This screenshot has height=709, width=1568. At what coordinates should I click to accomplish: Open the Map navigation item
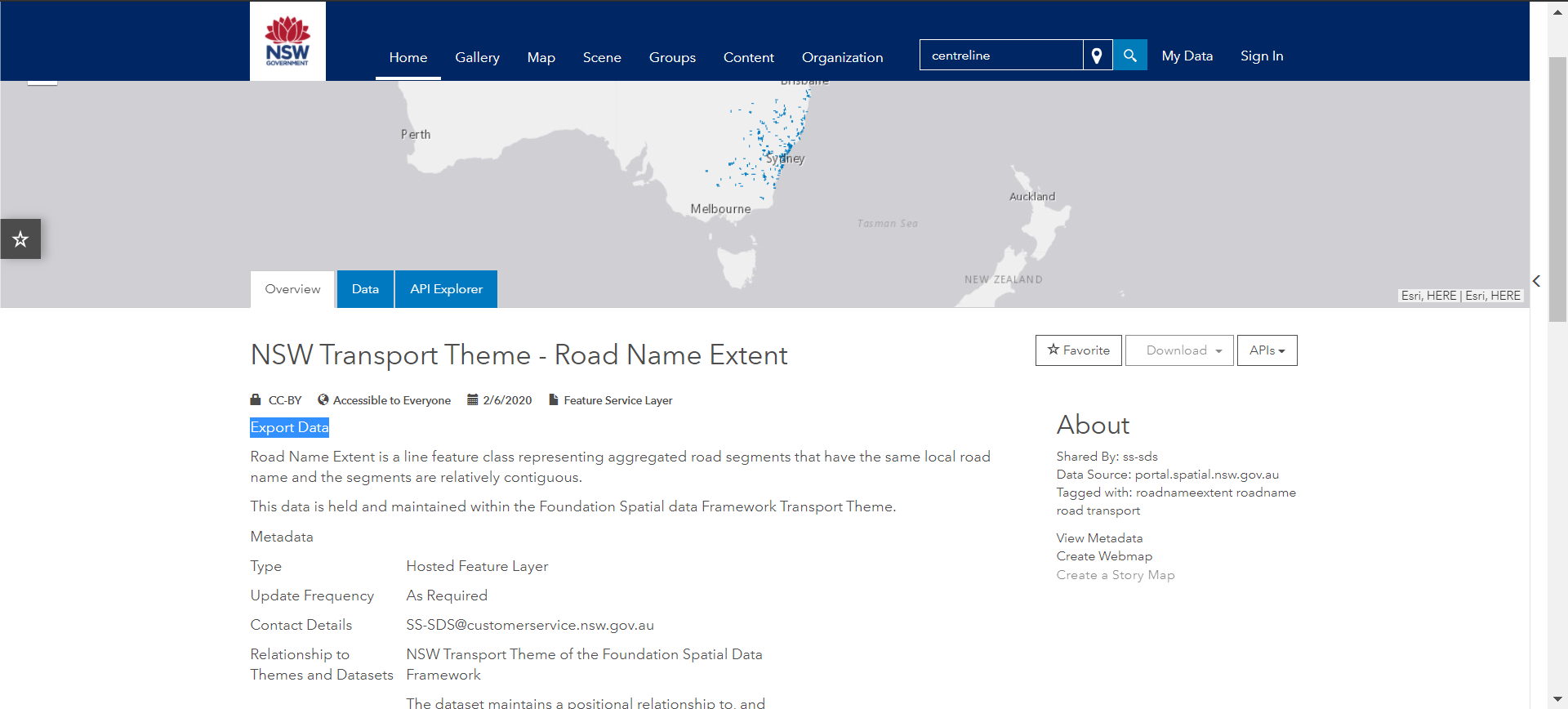[541, 57]
